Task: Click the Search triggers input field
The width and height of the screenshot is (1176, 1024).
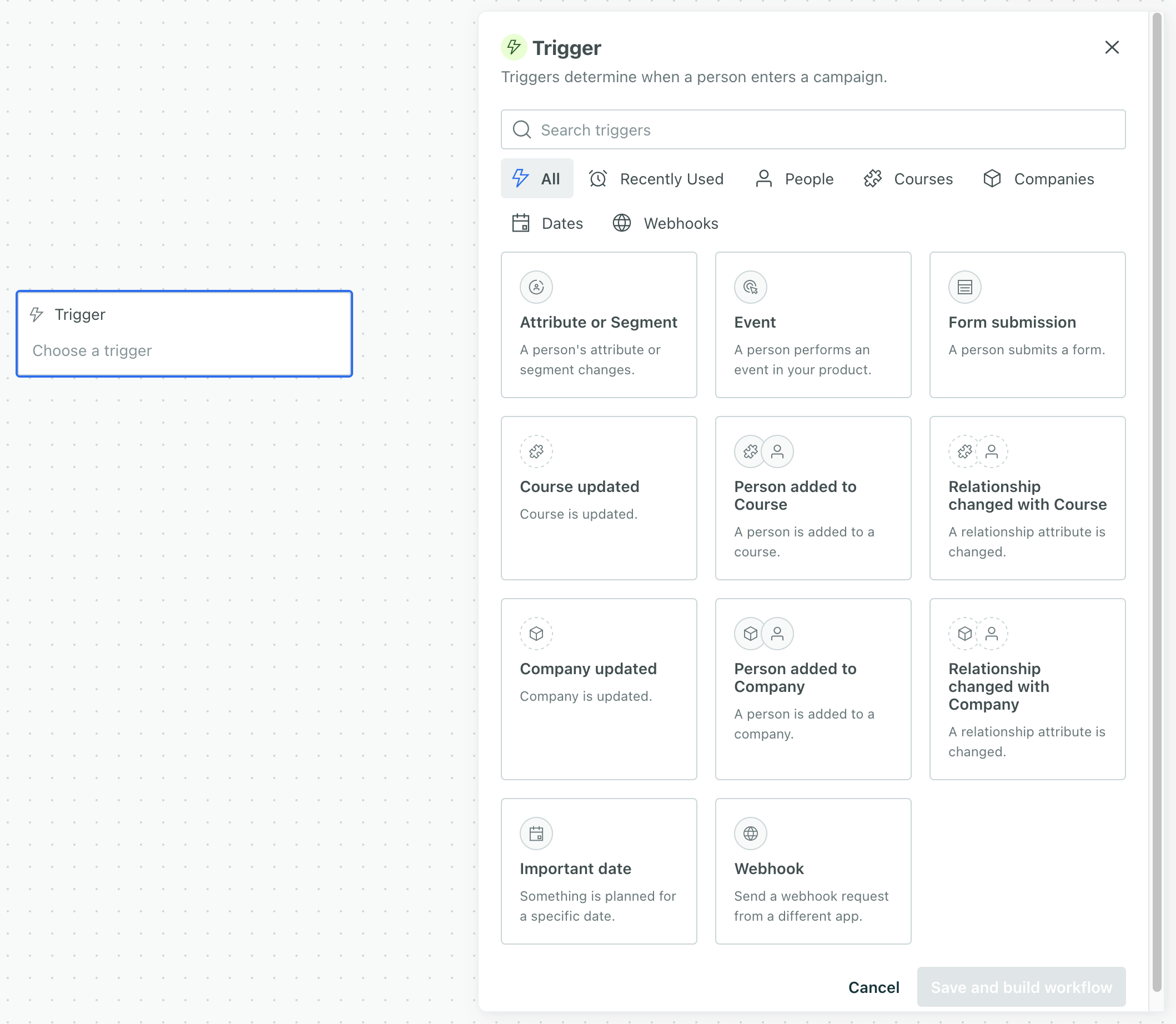Action: click(812, 130)
